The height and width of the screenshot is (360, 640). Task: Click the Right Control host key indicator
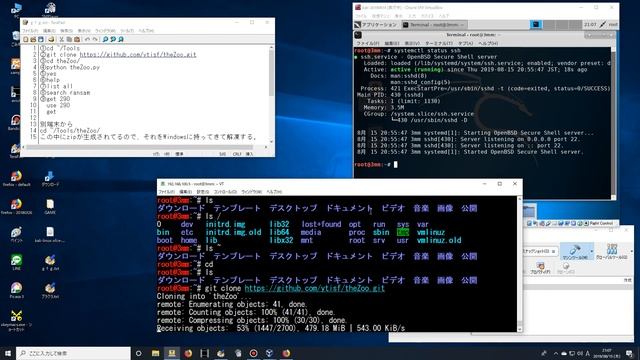(601, 223)
